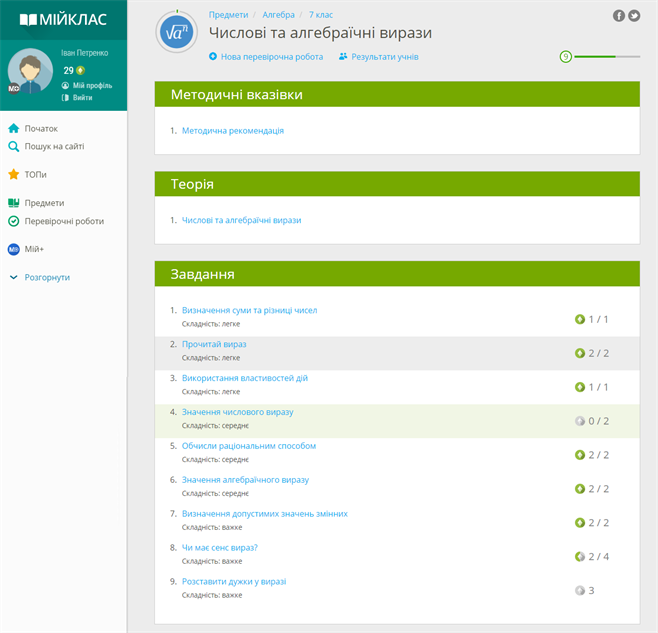The height and width of the screenshot is (633, 658).
Task: Click the home icon beside Початок
Action: 13,128
